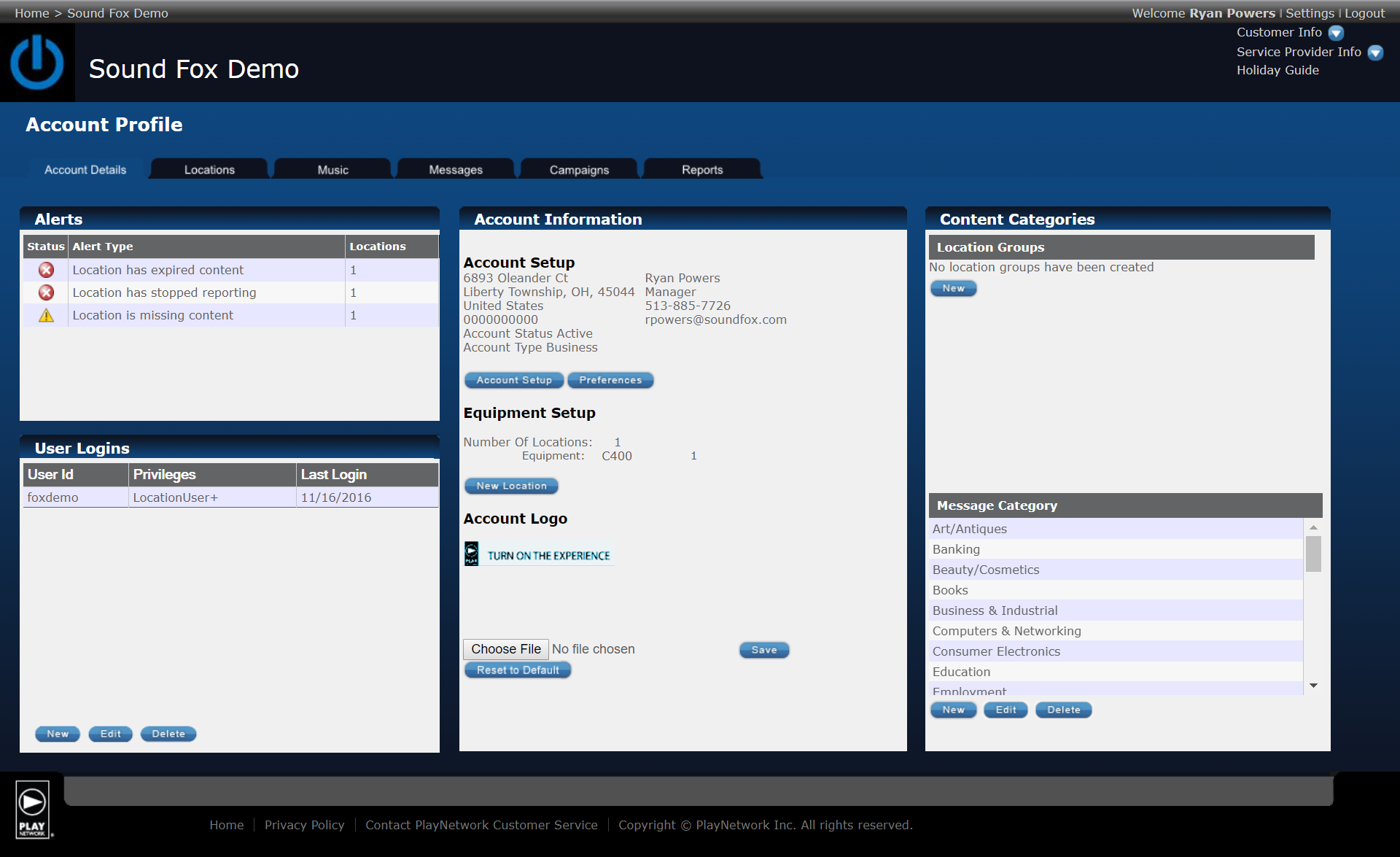The image size is (1400, 857).
Task: Click the stopped reporting error icon
Action: pyautogui.click(x=46, y=292)
